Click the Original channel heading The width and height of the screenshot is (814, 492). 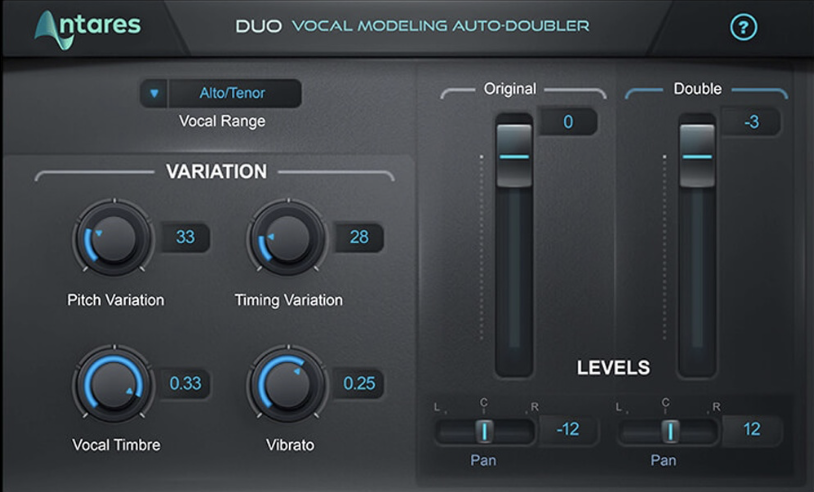point(510,89)
